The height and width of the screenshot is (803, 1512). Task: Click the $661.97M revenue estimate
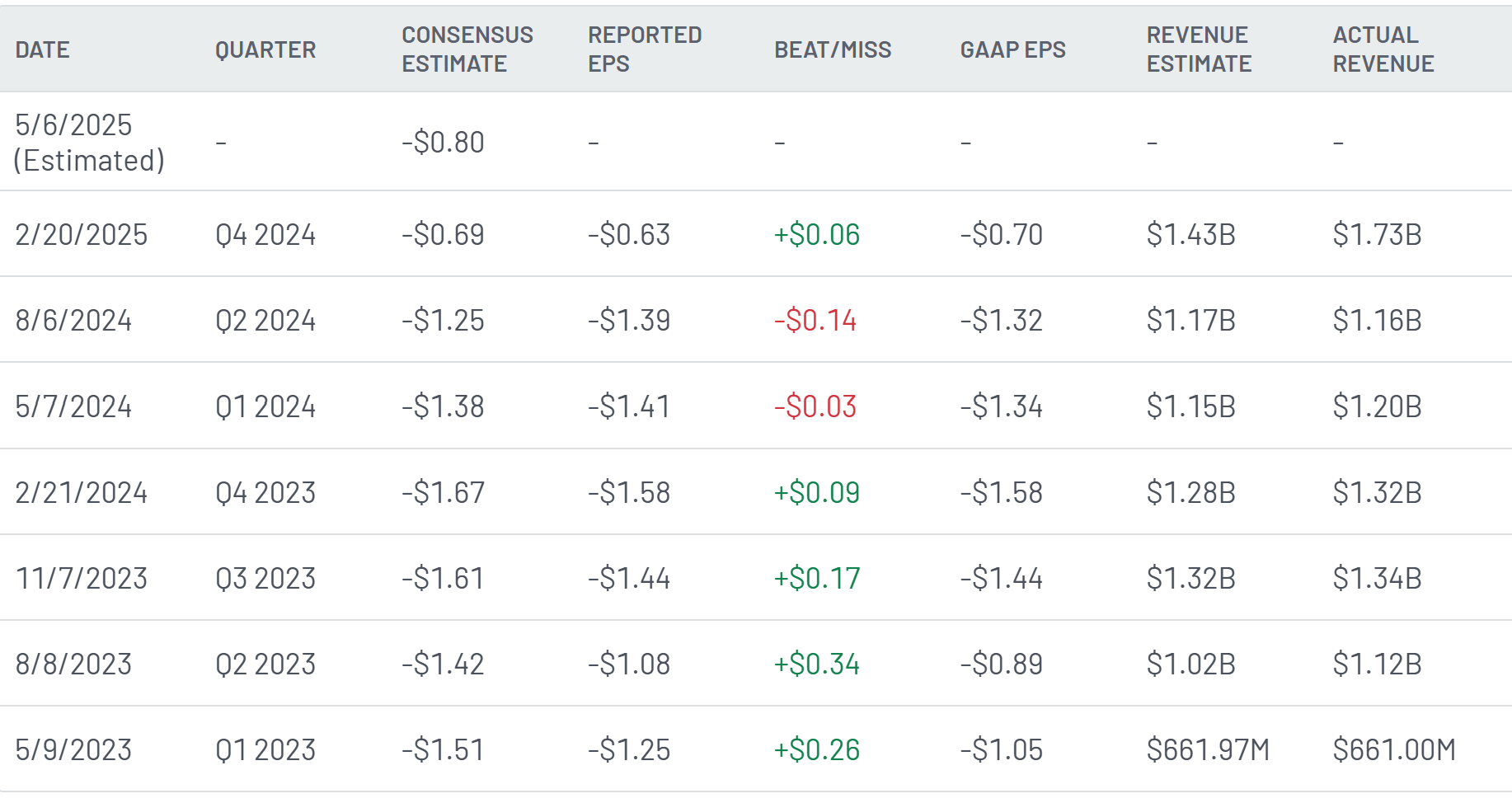click(1208, 750)
